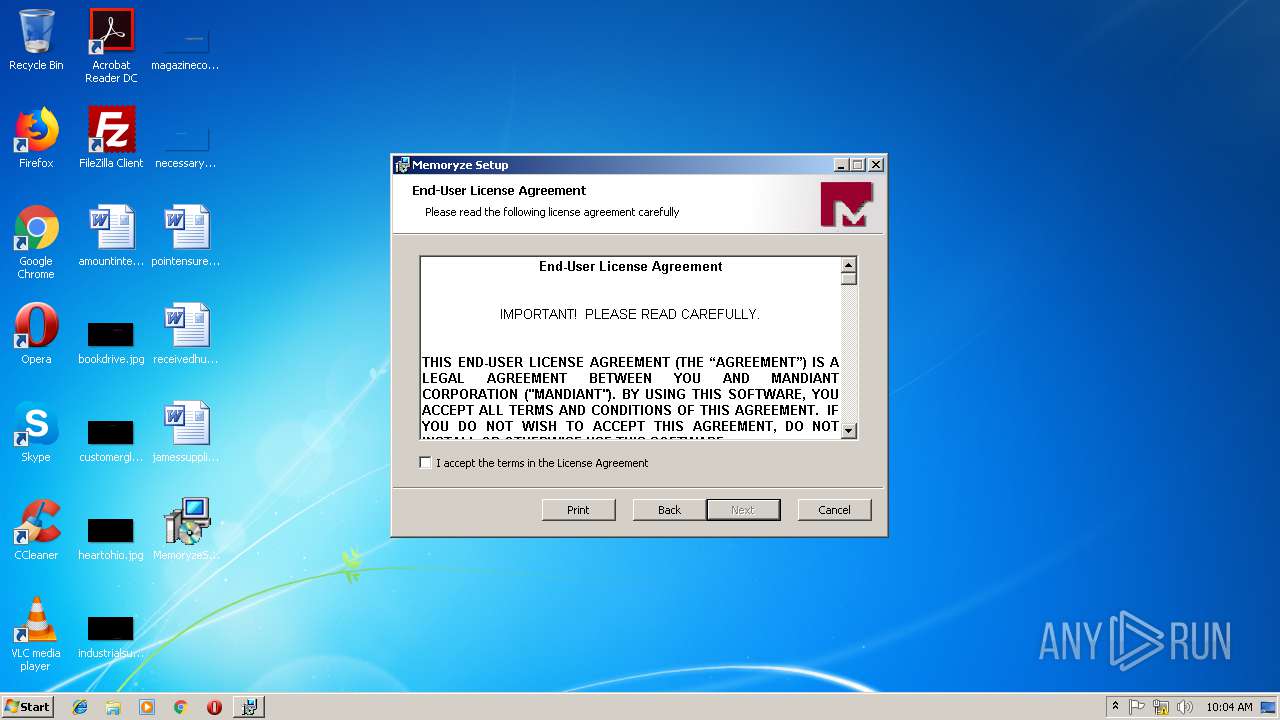
Task: Show hidden tray icons arrow
Action: click(x=1115, y=707)
